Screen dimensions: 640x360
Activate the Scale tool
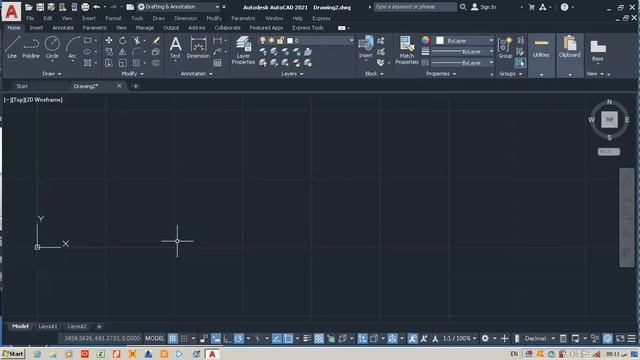pos(122,63)
